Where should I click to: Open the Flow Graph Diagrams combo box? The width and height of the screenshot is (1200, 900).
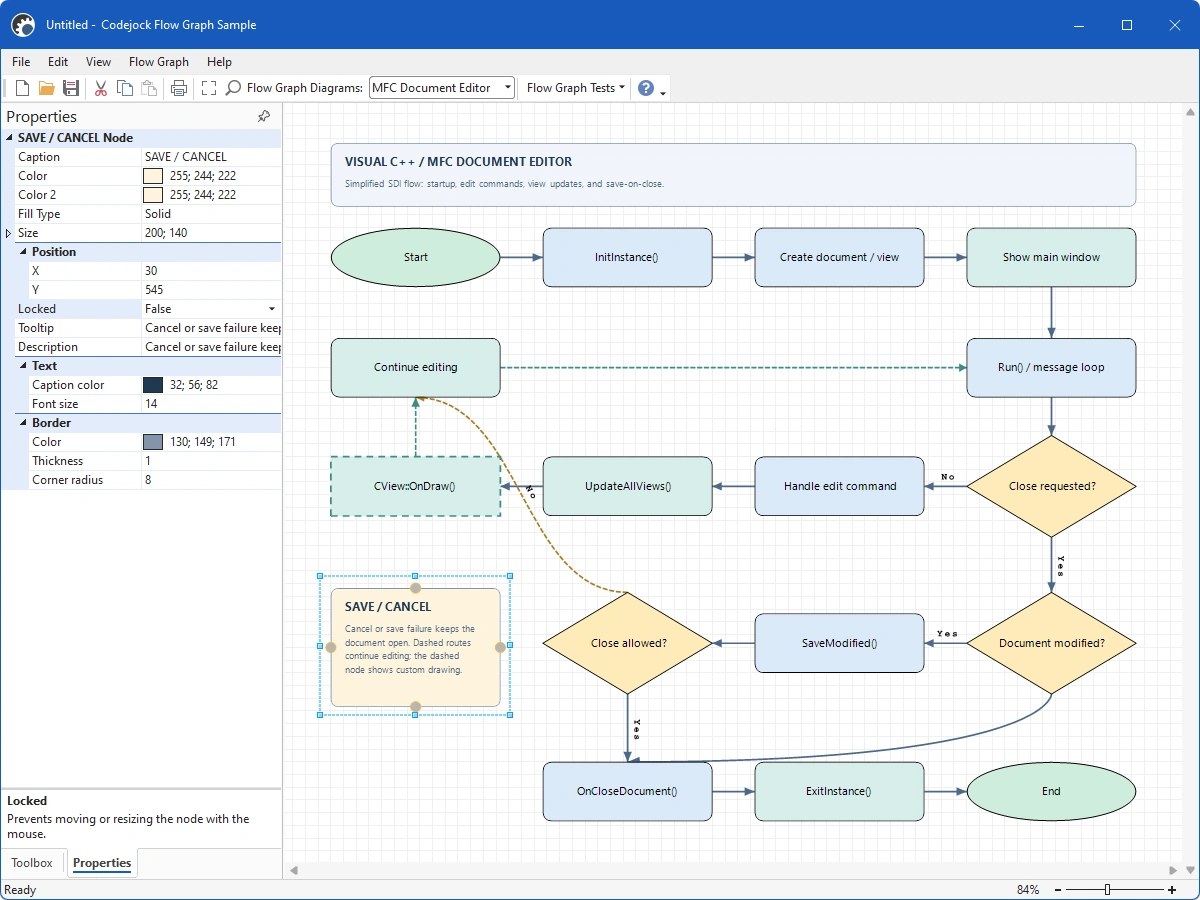point(442,88)
